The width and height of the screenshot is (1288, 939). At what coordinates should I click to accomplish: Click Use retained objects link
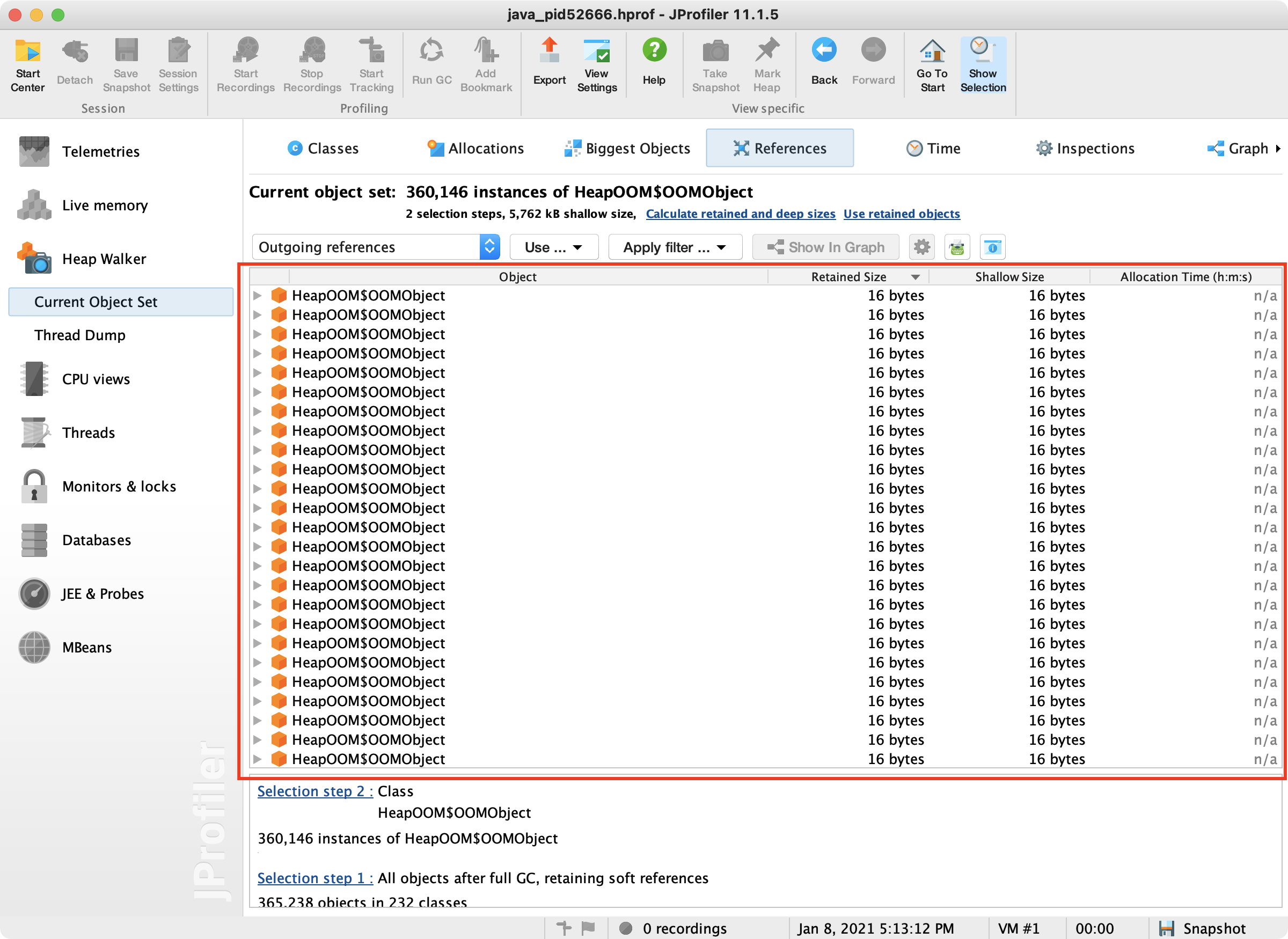pyautogui.click(x=902, y=214)
